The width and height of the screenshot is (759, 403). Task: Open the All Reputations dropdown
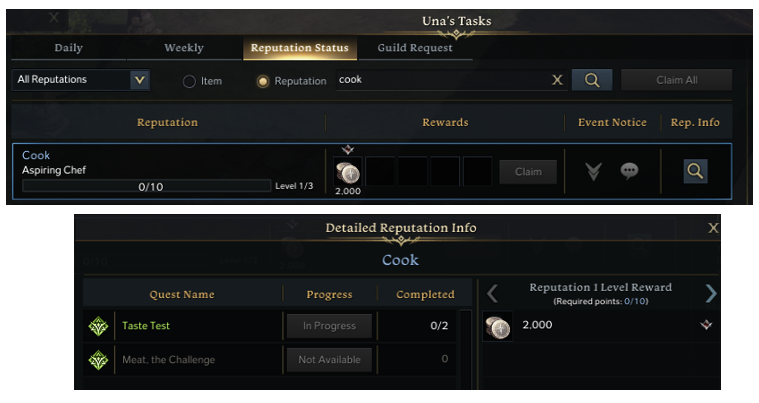pyautogui.click(x=139, y=80)
